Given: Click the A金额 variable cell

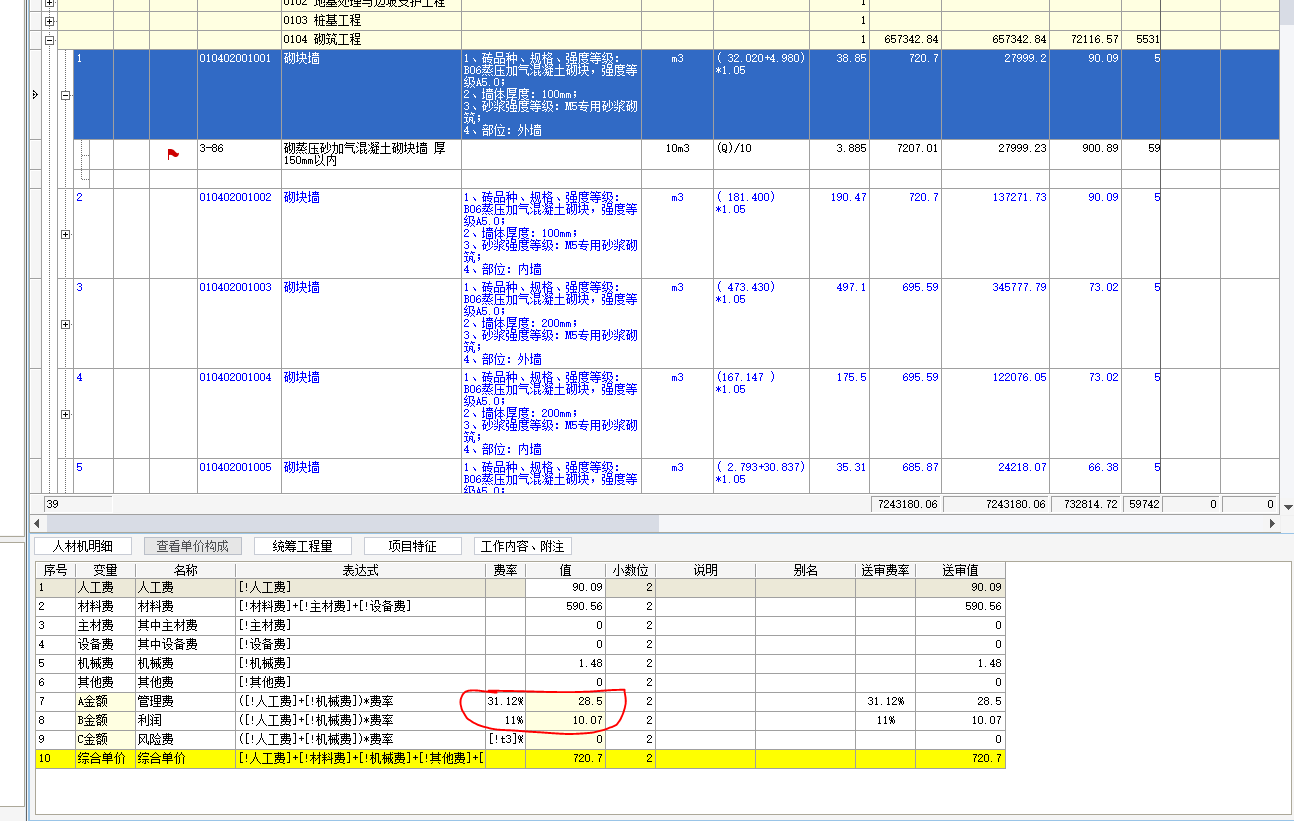Looking at the screenshot, I should (x=105, y=702).
